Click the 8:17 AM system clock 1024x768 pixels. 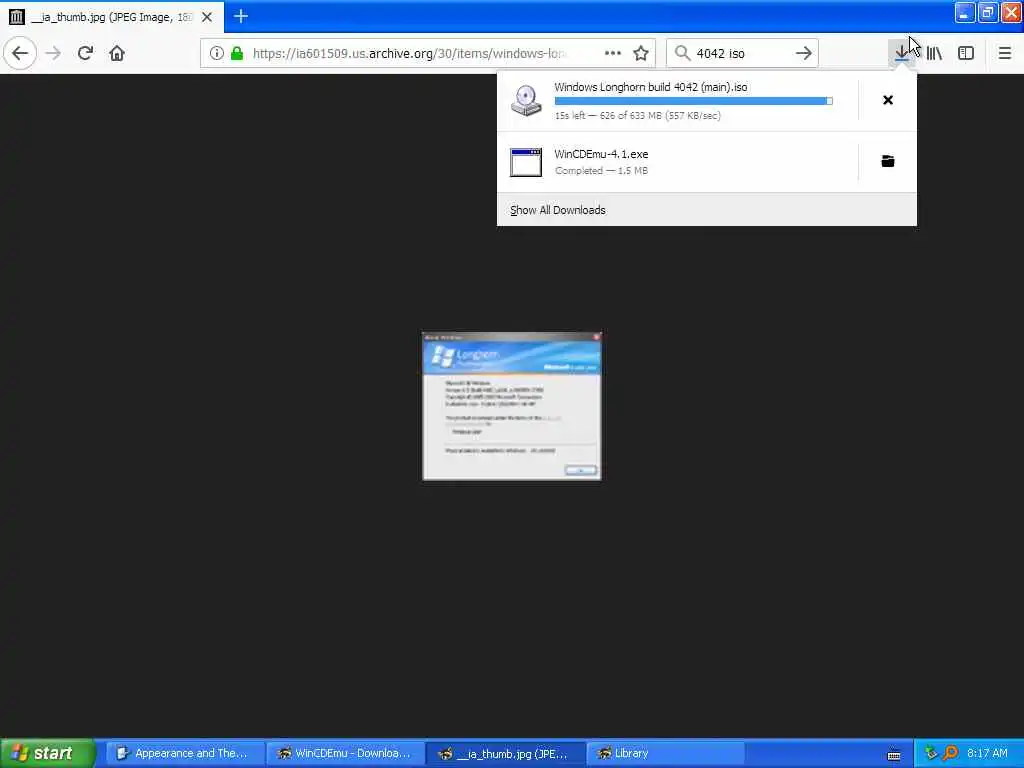pyautogui.click(x=987, y=753)
